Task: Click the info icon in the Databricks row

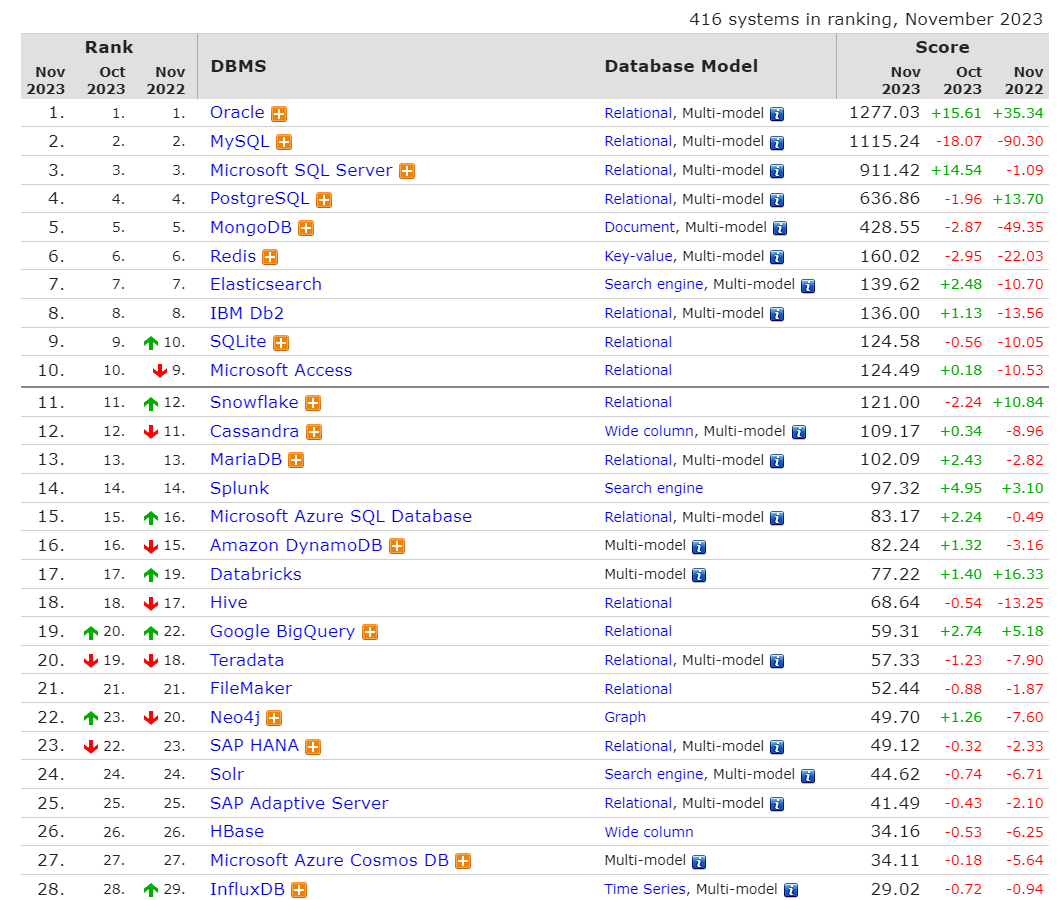Action: [x=699, y=575]
